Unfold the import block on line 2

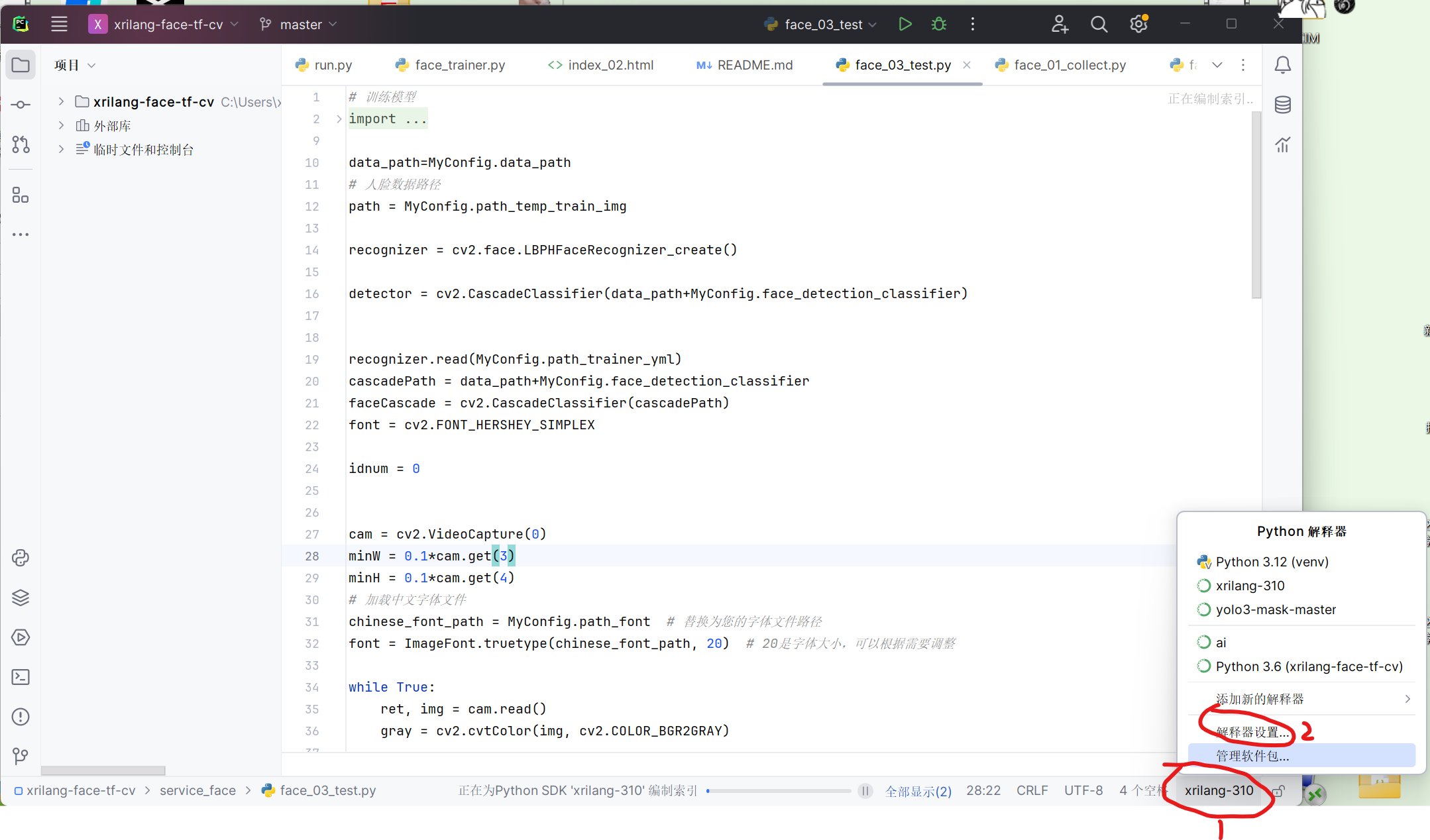pyautogui.click(x=339, y=119)
